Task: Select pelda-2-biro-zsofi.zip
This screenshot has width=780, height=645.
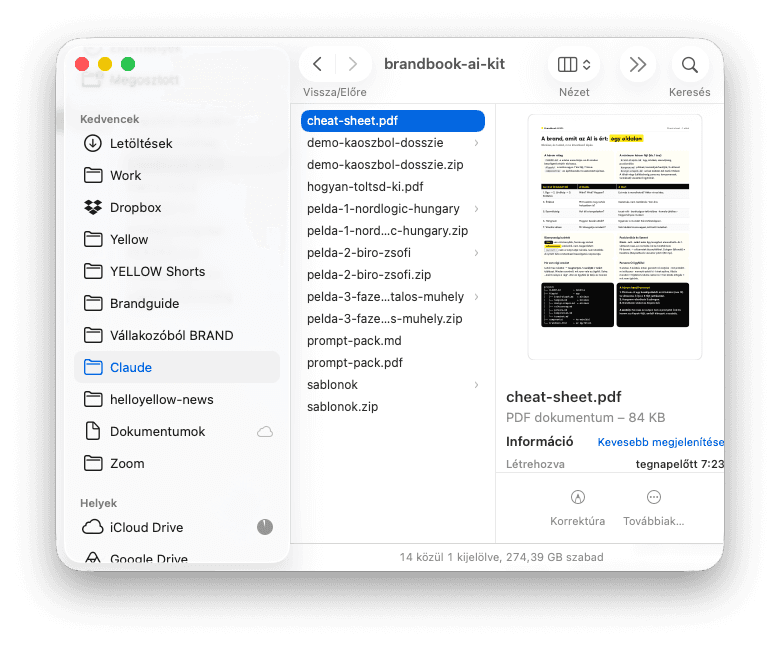Action: tap(392, 275)
